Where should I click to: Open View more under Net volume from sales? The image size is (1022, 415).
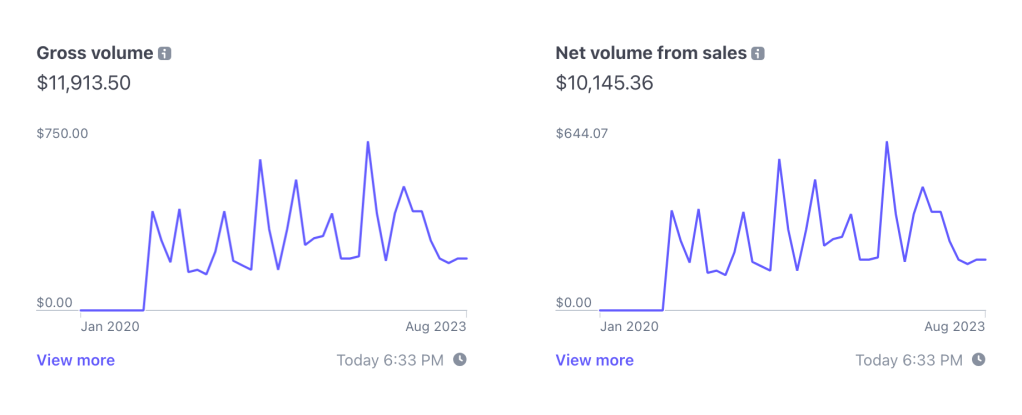tap(594, 360)
